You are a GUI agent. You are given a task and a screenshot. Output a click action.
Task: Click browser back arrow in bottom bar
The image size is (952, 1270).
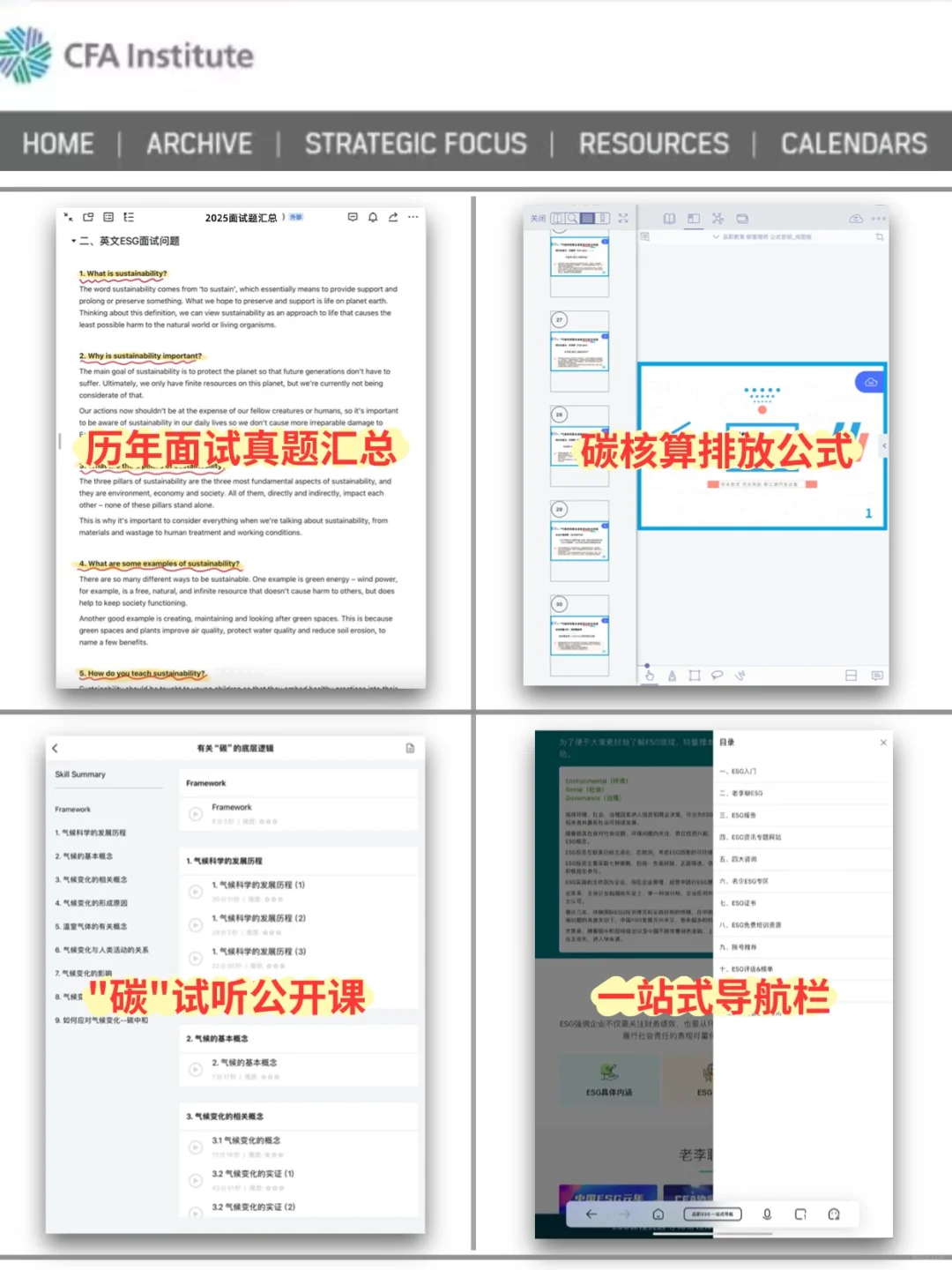point(591,1214)
